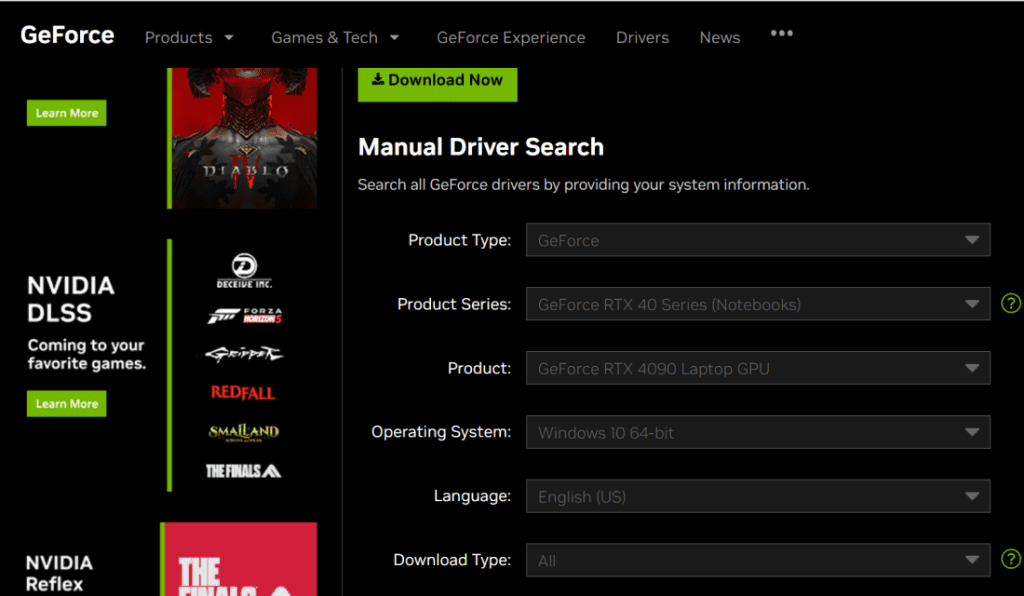
Task: Expand the Product Type dropdown
Action: 758,240
